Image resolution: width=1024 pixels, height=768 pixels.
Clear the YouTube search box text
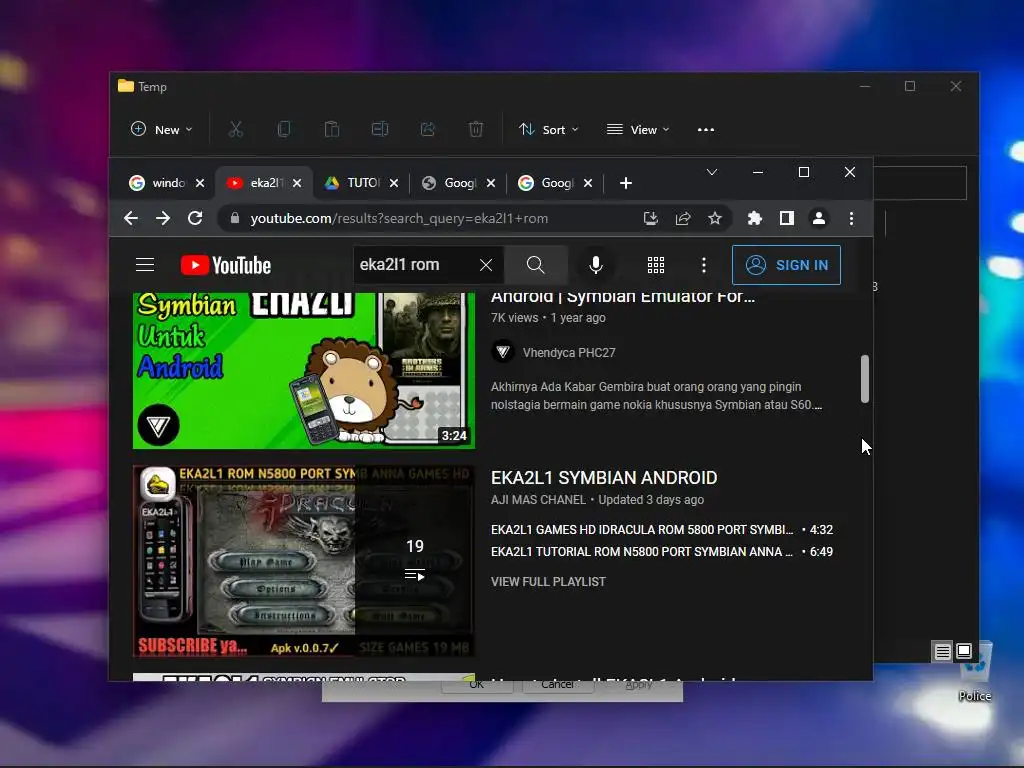[x=486, y=265]
